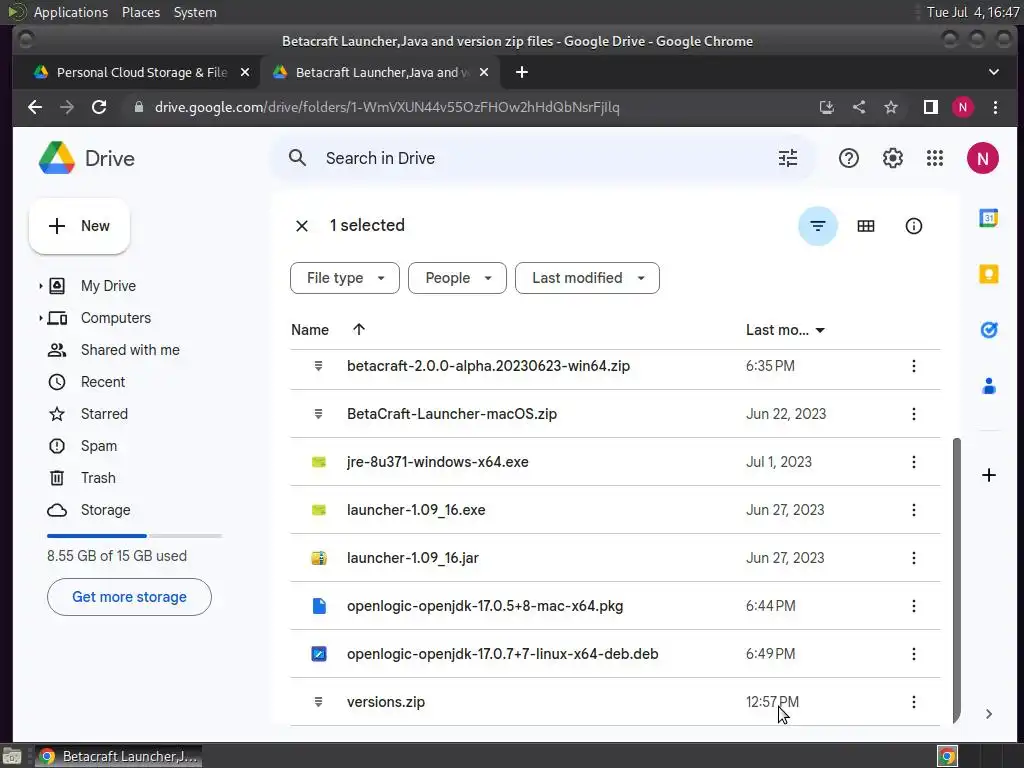This screenshot has width=1024, height=768.
Task: Reload the page in Chrome
Action: coord(99,107)
